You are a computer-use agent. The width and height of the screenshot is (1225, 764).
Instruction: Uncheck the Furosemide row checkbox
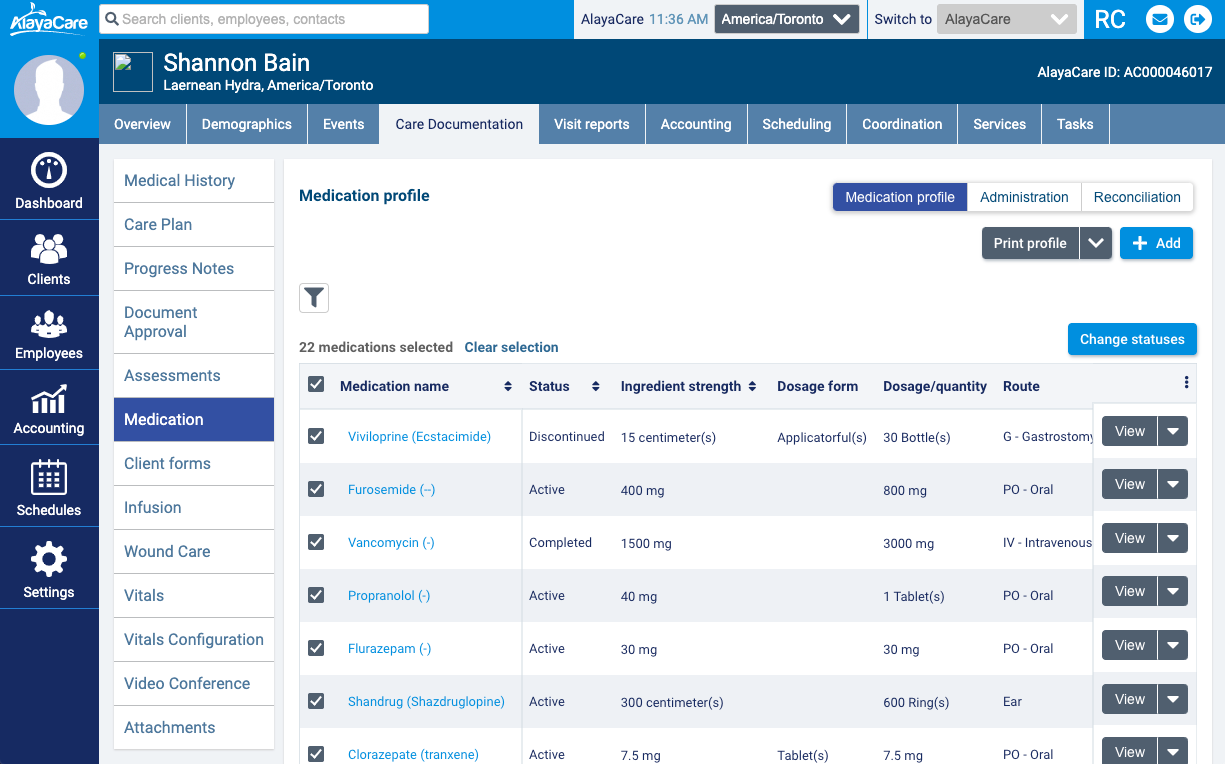pos(316,489)
